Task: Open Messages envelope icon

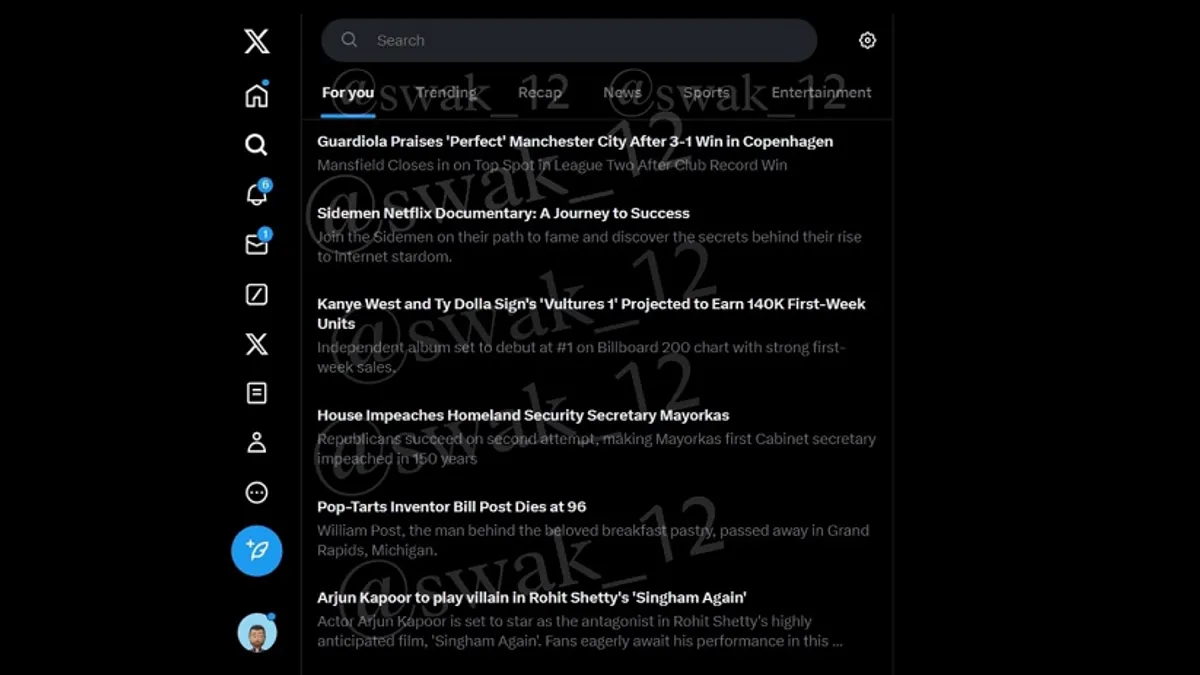Action: (x=257, y=243)
